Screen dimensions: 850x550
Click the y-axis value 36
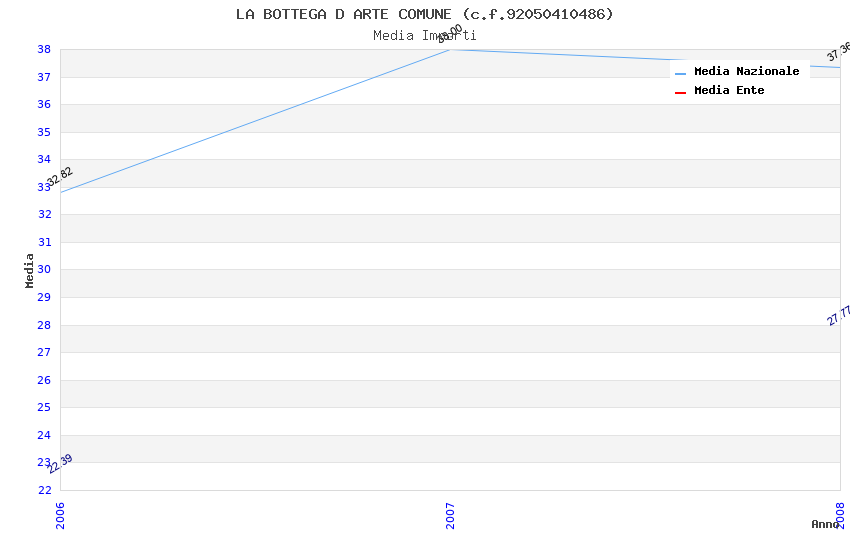pyautogui.click(x=44, y=104)
